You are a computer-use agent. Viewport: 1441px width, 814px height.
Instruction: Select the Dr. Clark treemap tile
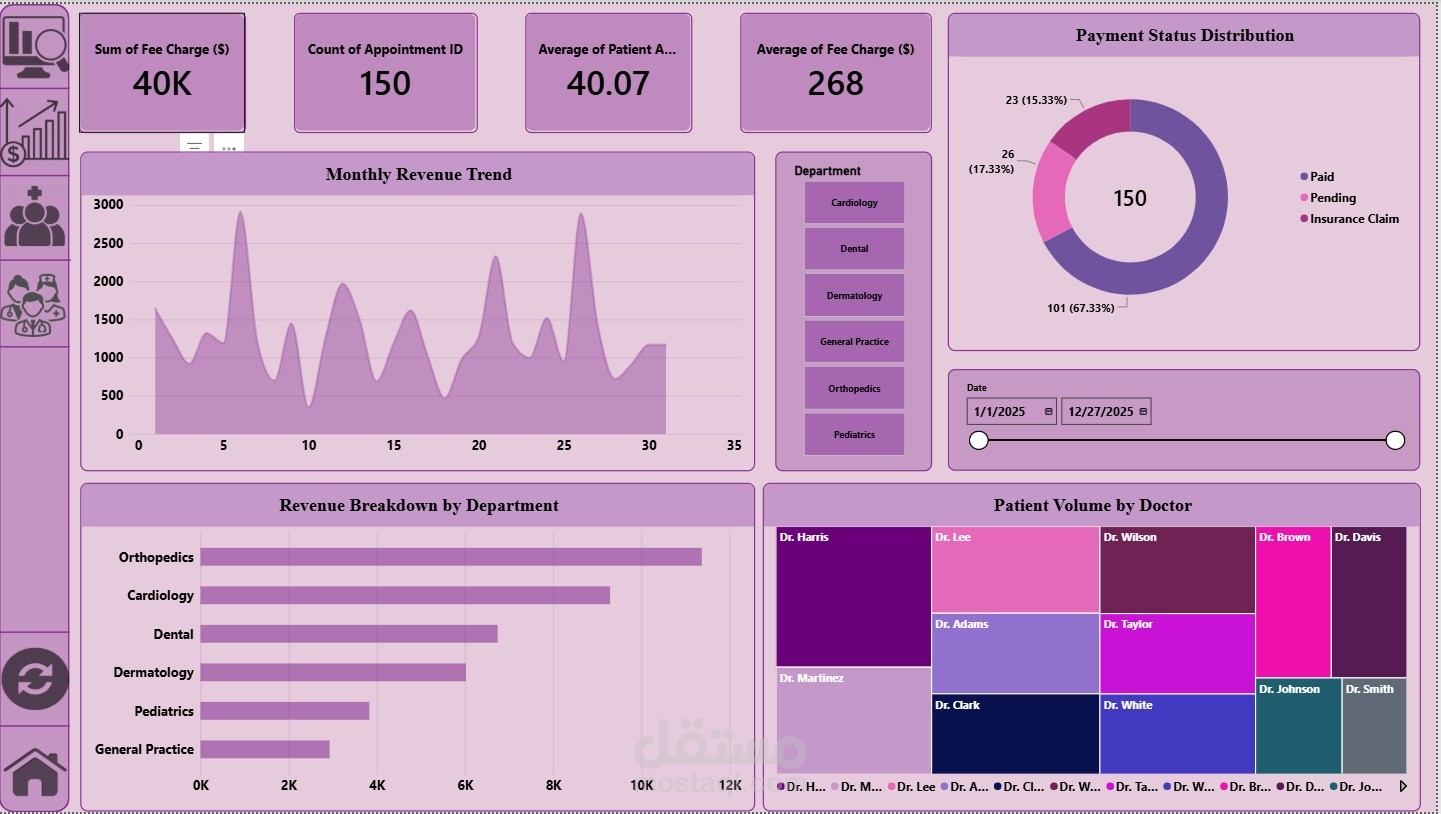(1015, 734)
